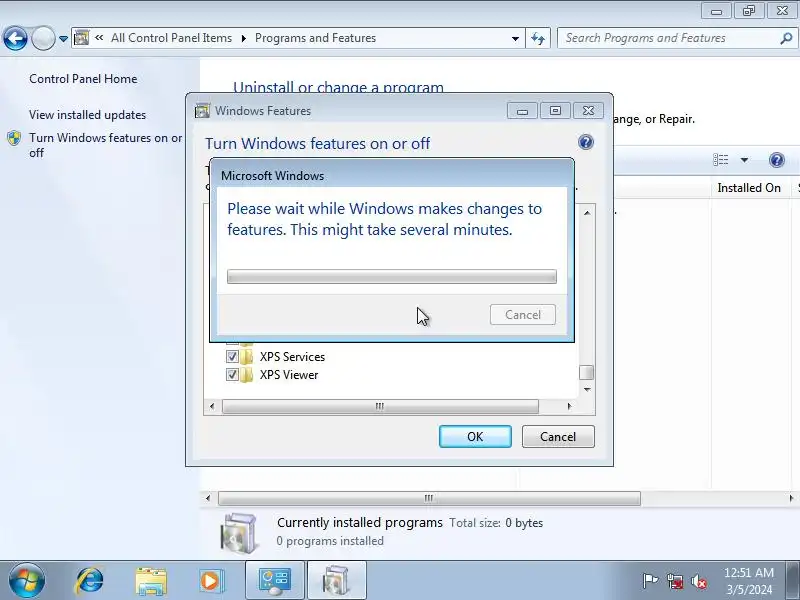Select All Control Panel Items breadcrumb
The height and width of the screenshot is (600, 800).
coord(171,38)
